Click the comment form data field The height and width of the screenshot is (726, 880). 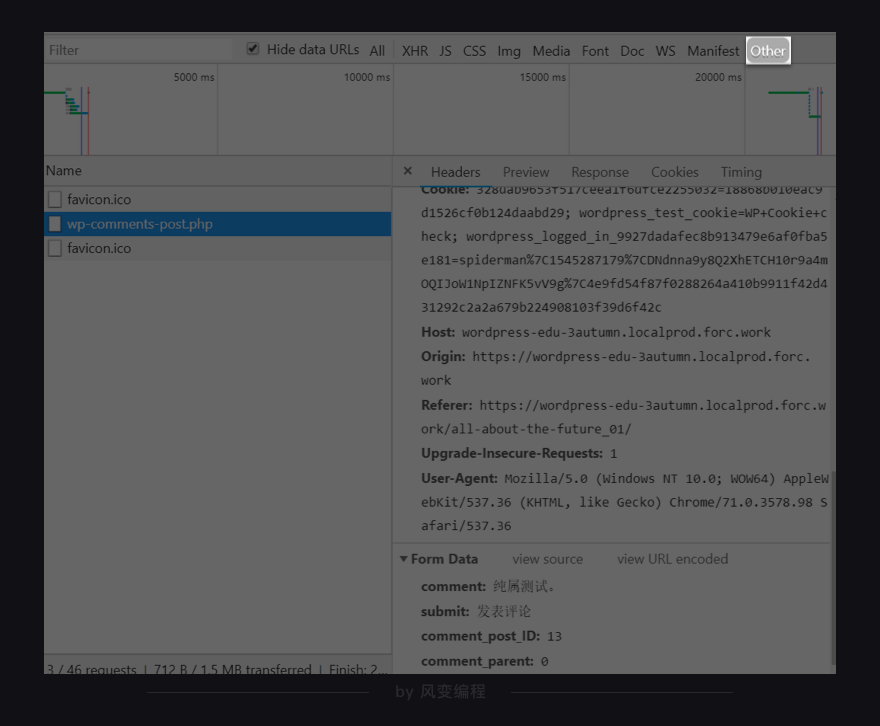pos(488,586)
